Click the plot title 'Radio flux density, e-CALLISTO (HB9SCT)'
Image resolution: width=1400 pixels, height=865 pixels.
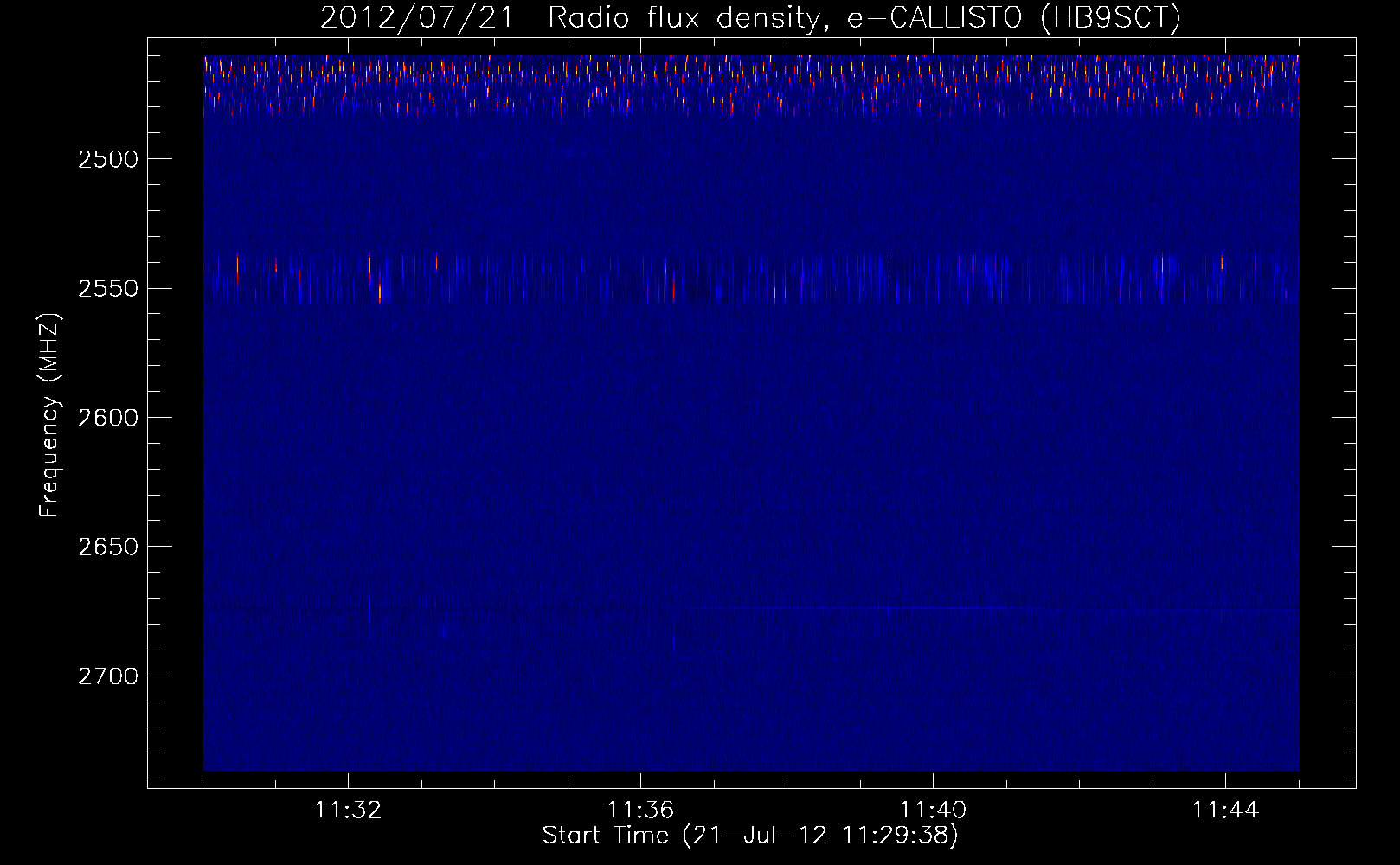click(864, 18)
